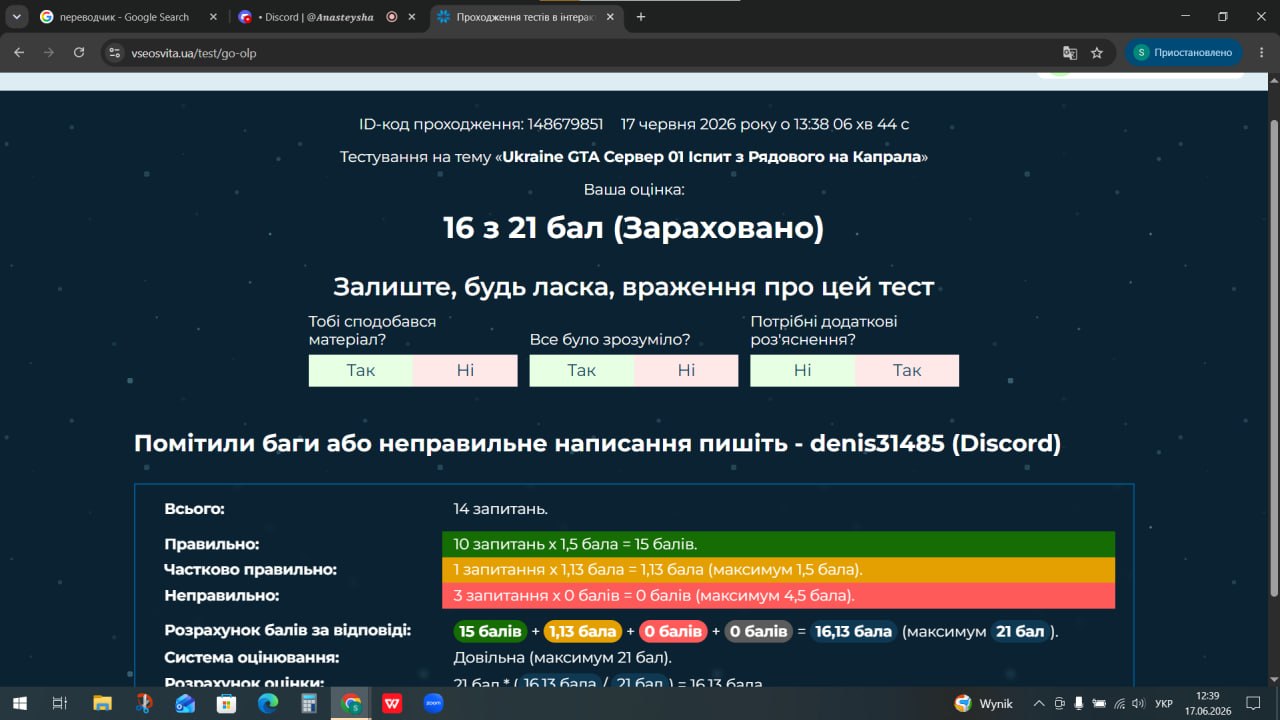Switch to the Google Search tab
This screenshot has height=720, width=1280.
tap(128, 17)
